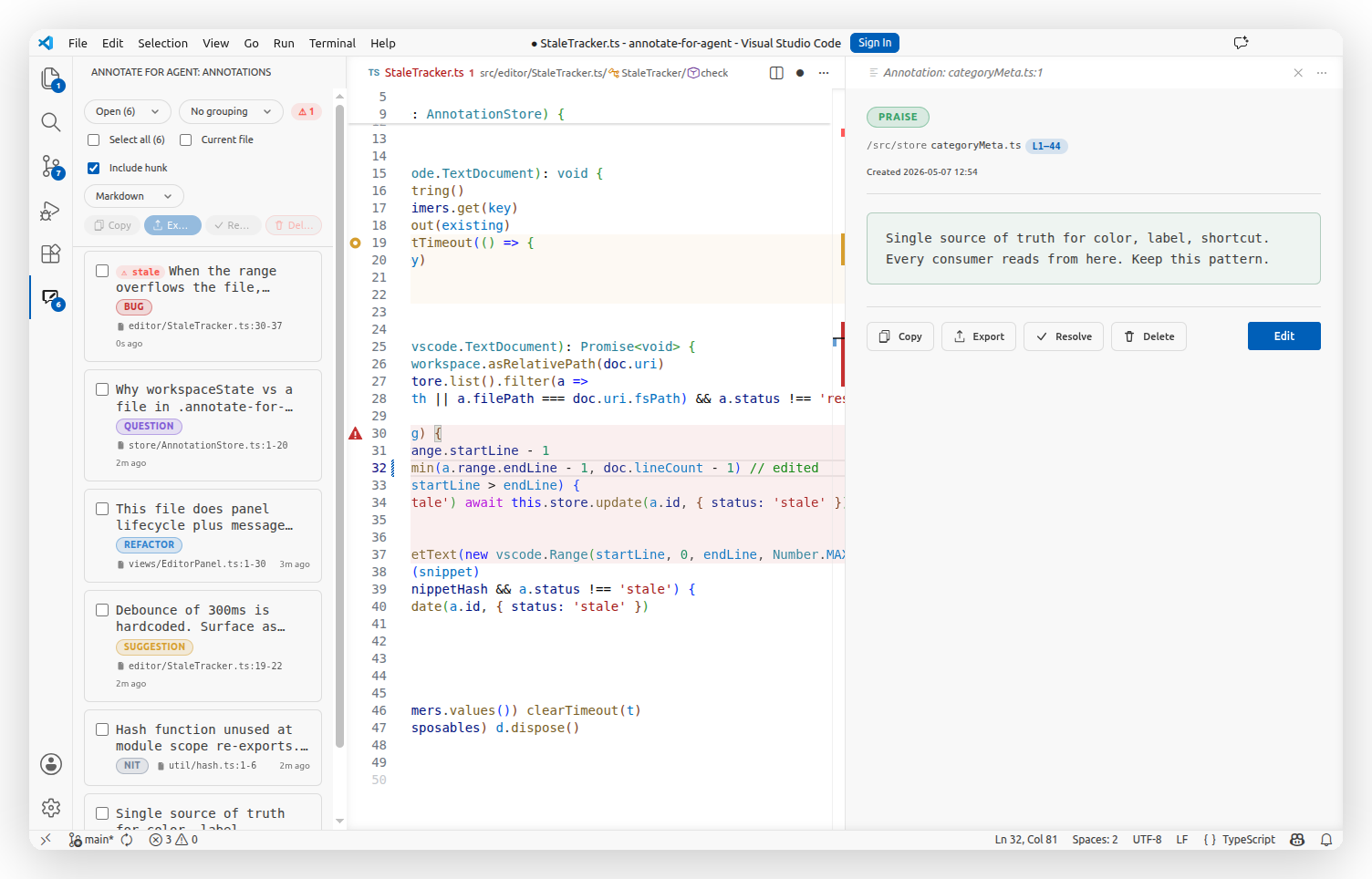Click the check method breadcrumb

(x=708, y=73)
